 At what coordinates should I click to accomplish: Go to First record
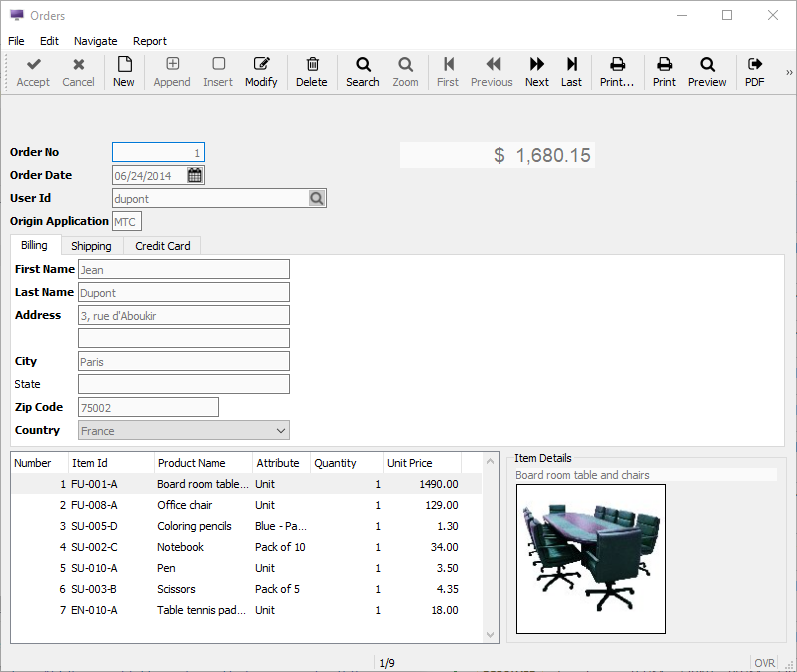pyautogui.click(x=448, y=72)
